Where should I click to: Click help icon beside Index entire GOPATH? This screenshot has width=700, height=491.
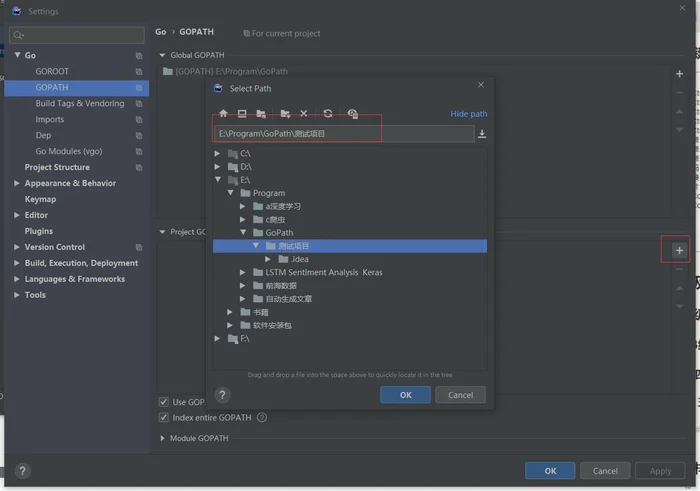[x=262, y=418]
